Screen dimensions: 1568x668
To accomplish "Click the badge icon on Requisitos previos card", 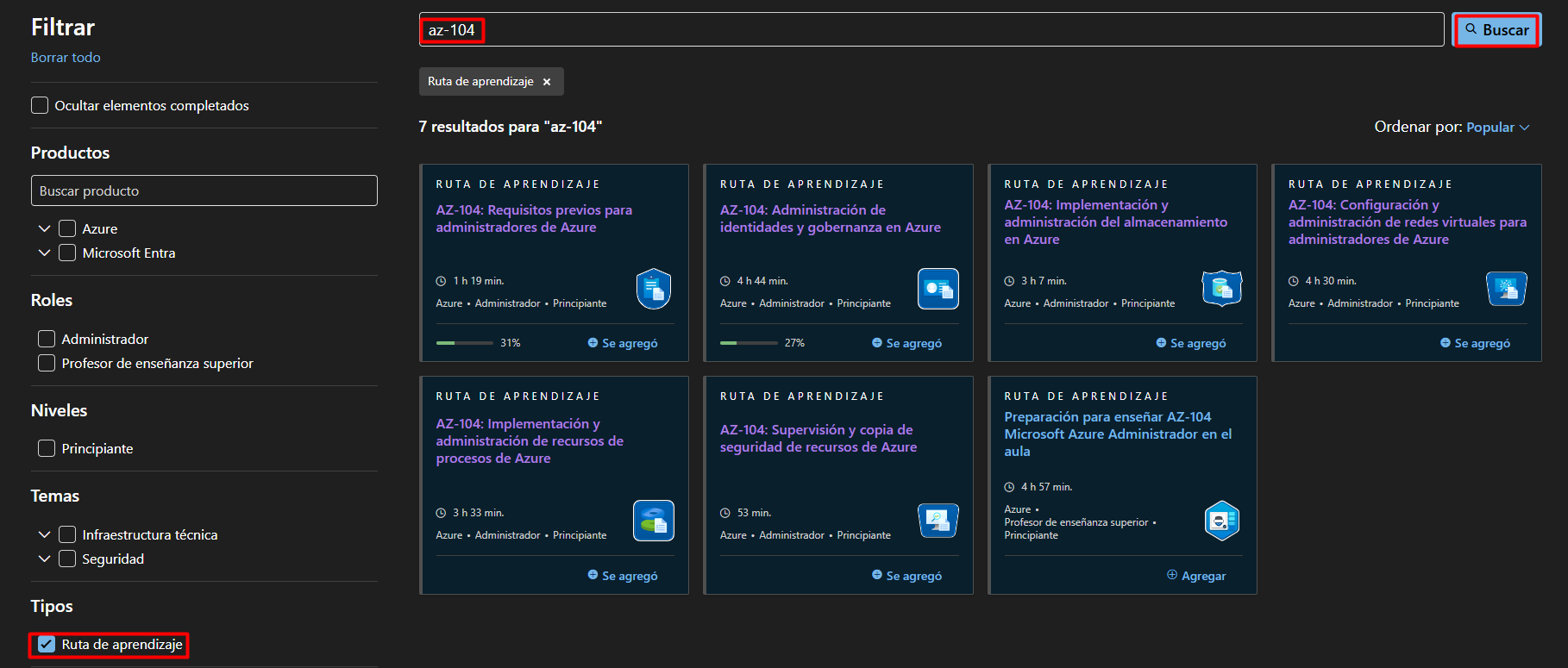I will (654, 289).
